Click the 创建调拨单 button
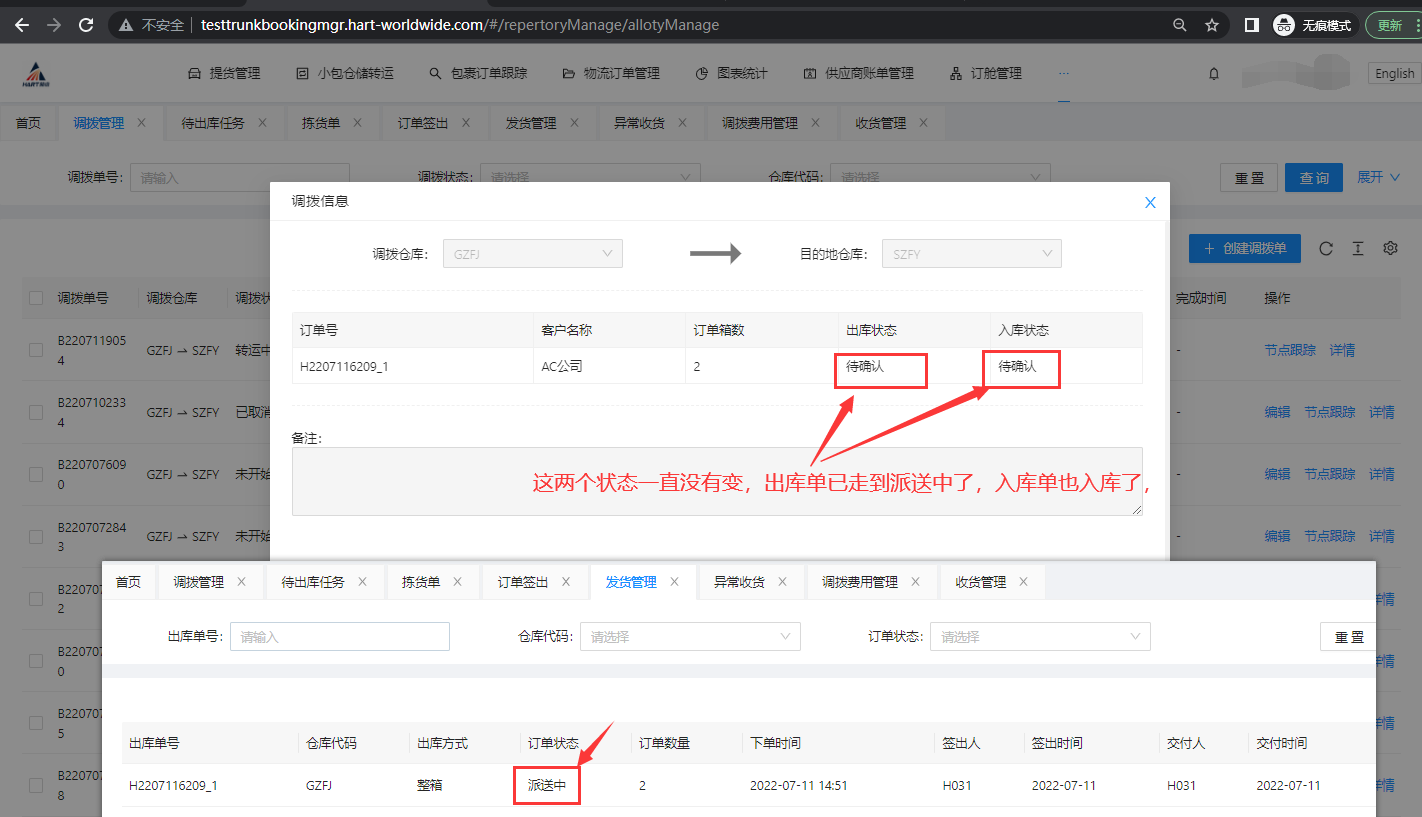Screen dimensions: 1422x817 1244,248
